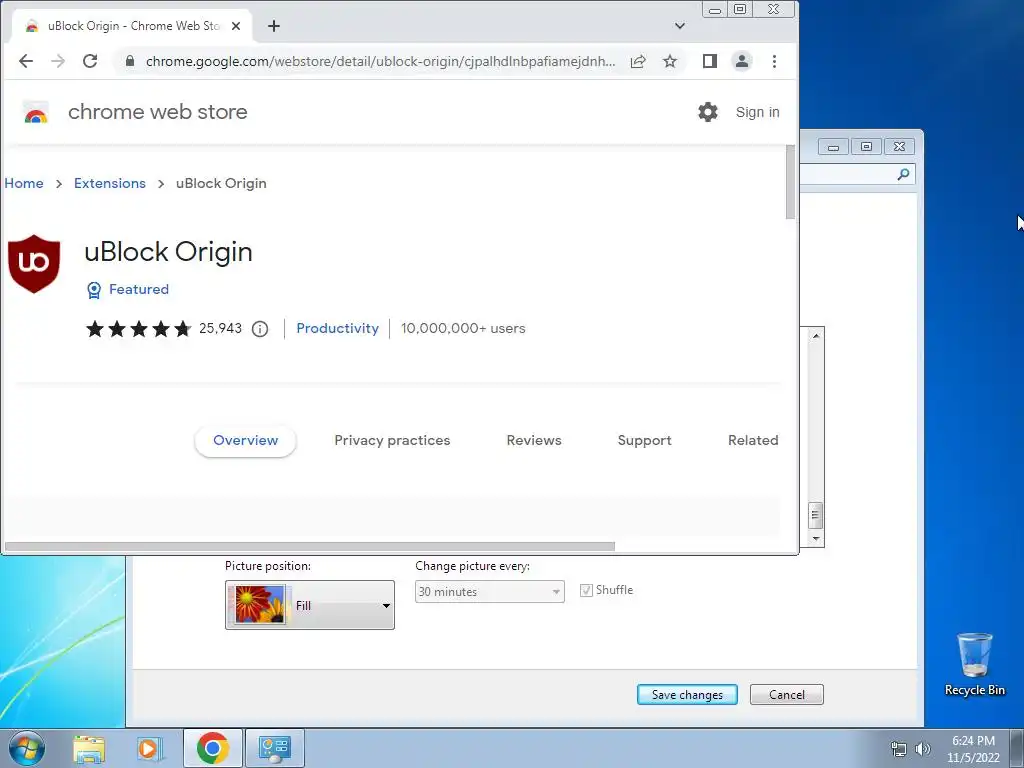Launch Windows Media Player from taskbar
The height and width of the screenshot is (768, 1024).
150,748
